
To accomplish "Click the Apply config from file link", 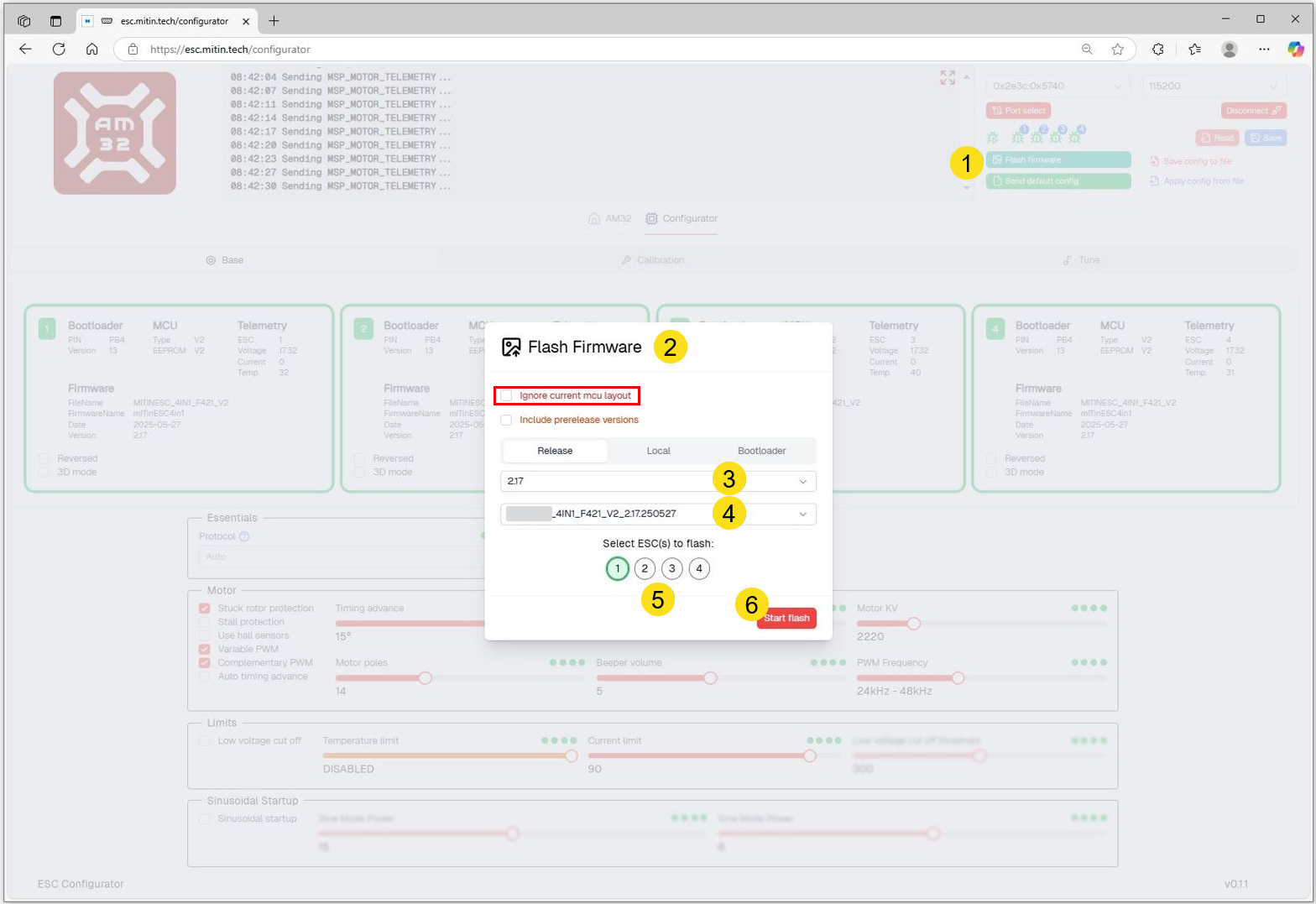I will [1196, 181].
